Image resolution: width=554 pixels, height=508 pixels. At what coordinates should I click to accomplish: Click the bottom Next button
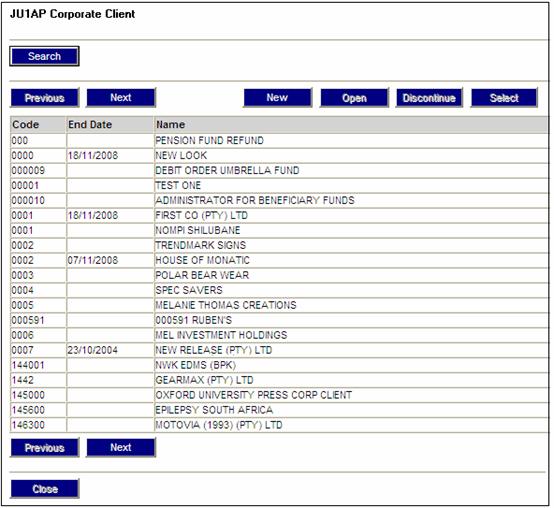pyautogui.click(x=121, y=447)
